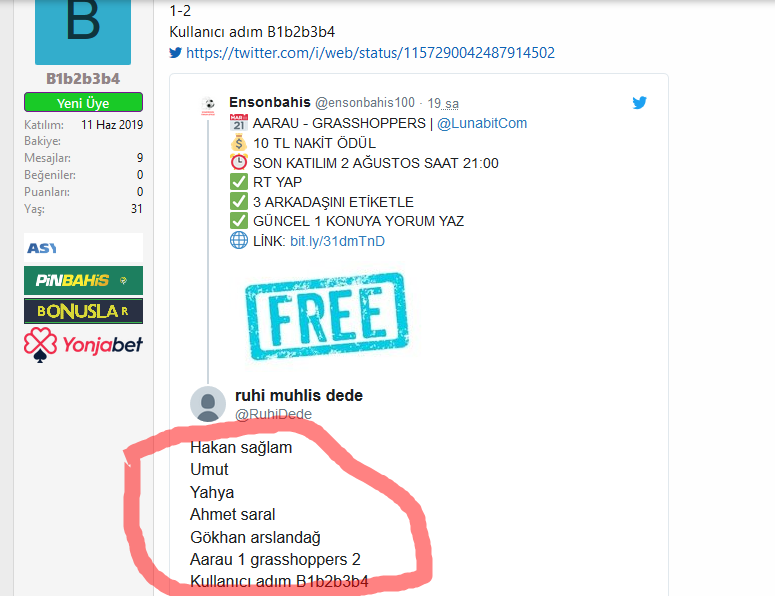The height and width of the screenshot is (596, 775).
Task: Click ruhi muhlis dede's gray avatar
Action: [208, 404]
